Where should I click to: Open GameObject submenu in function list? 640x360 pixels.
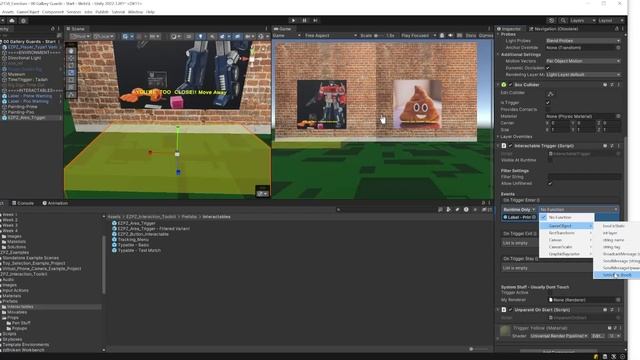(567, 226)
